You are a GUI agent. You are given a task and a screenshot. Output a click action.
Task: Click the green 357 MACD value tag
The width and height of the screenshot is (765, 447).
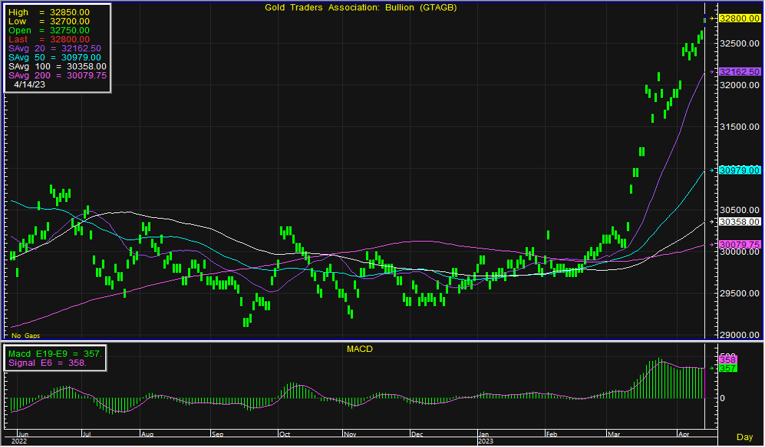(x=727, y=368)
